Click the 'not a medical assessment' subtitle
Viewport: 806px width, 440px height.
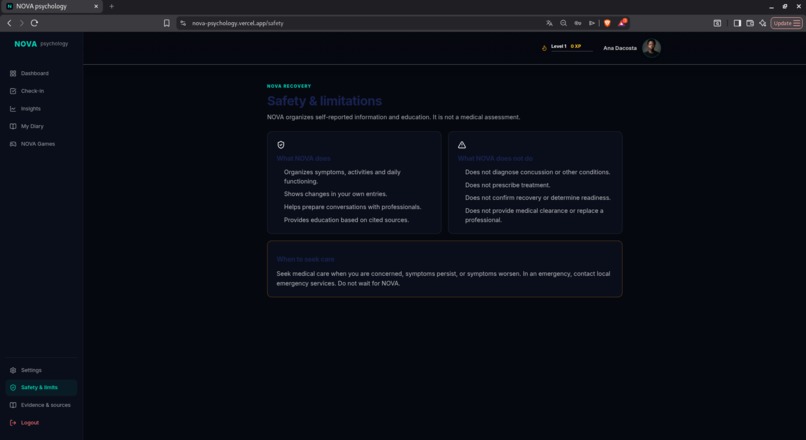click(x=393, y=117)
